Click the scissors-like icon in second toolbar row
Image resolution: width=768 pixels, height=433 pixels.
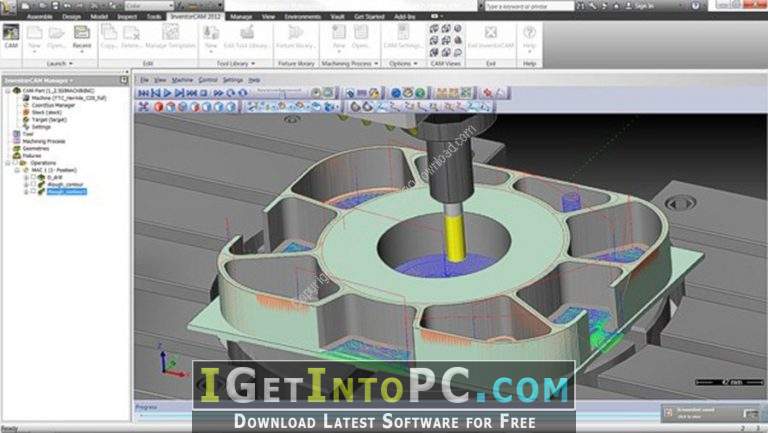(x=143, y=106)
